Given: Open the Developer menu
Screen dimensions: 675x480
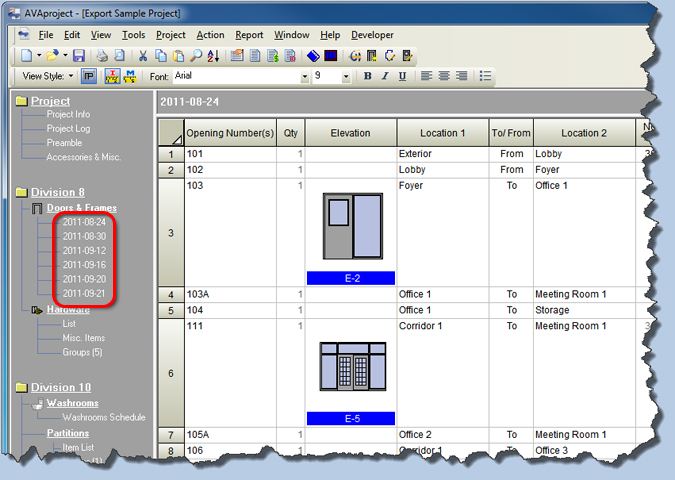Looking at the screenshot, I should click(372, 35).
